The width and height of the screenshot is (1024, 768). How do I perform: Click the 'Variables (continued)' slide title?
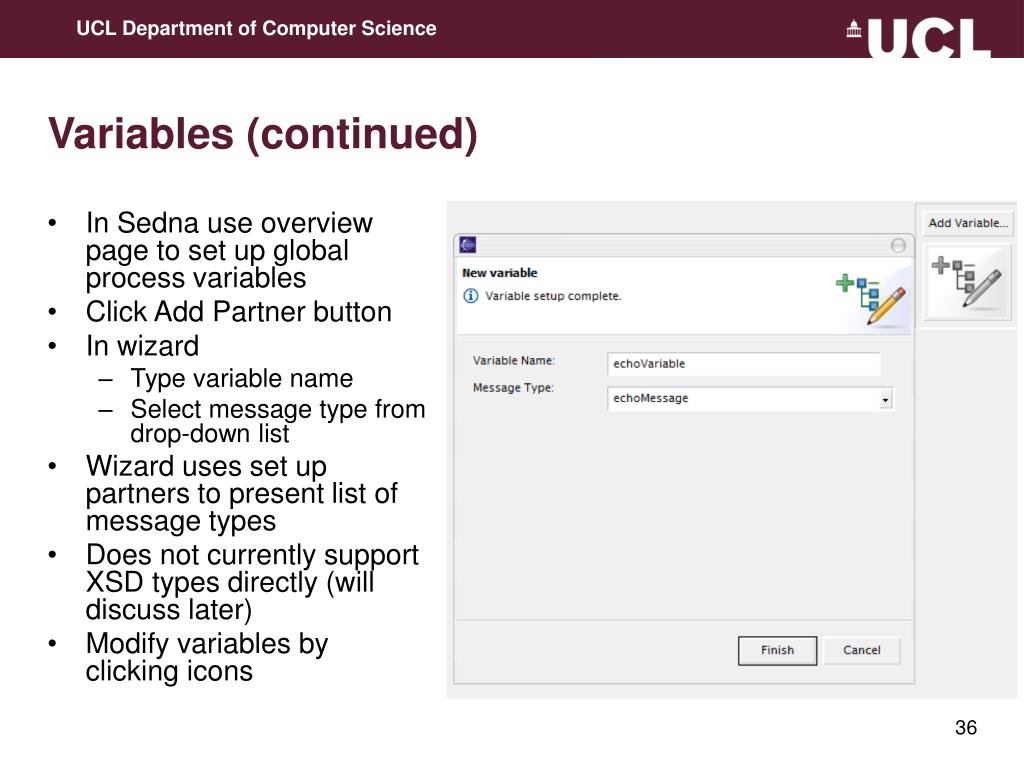(263, 135)
